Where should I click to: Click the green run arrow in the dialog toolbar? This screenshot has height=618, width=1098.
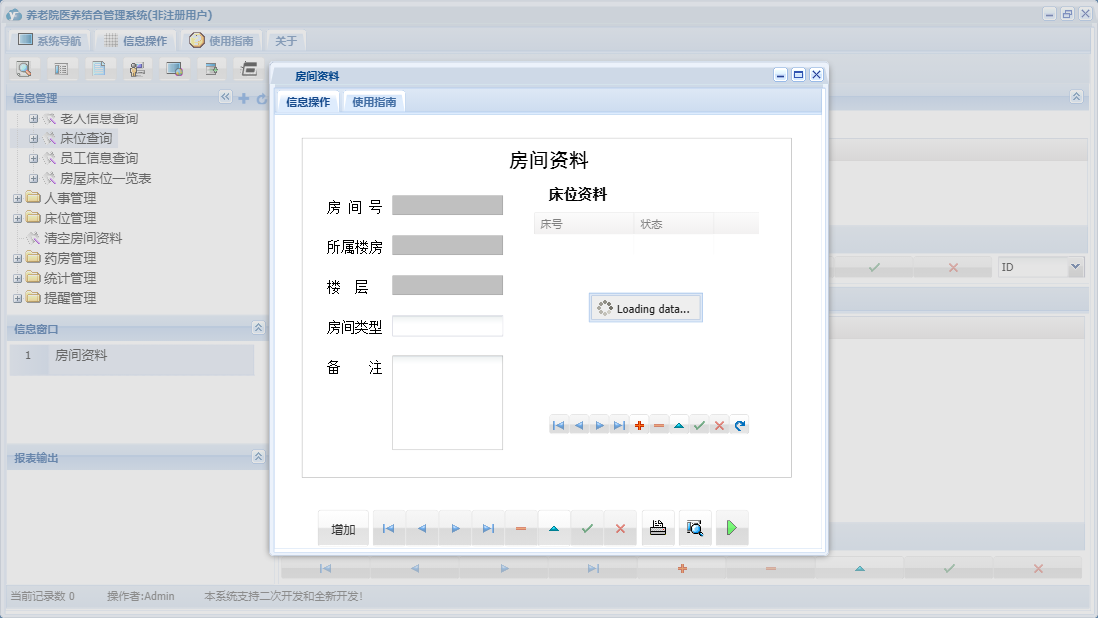(x=731, y=527)
